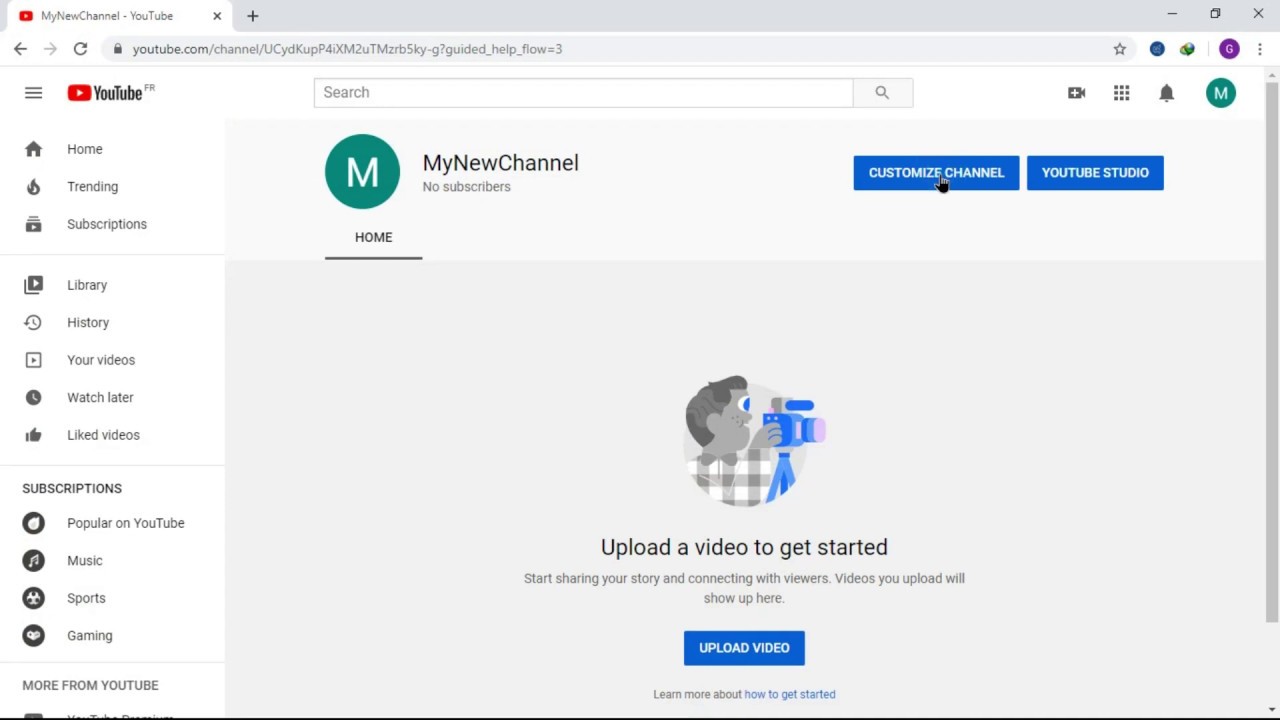Open Chrome profile G avatar

tap(1229, 49)
